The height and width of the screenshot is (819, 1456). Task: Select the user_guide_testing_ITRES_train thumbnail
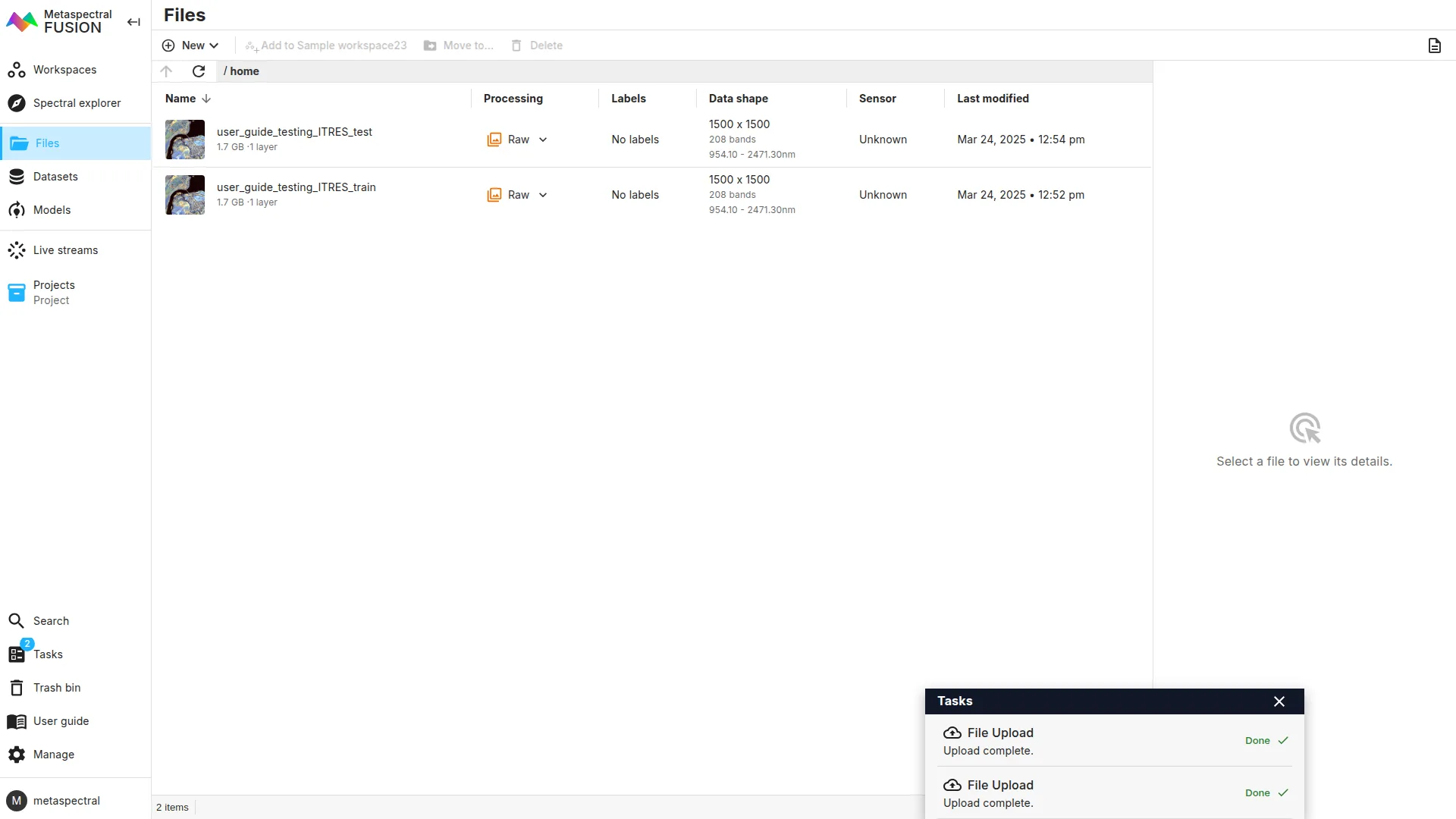click(x=185, y=195)
